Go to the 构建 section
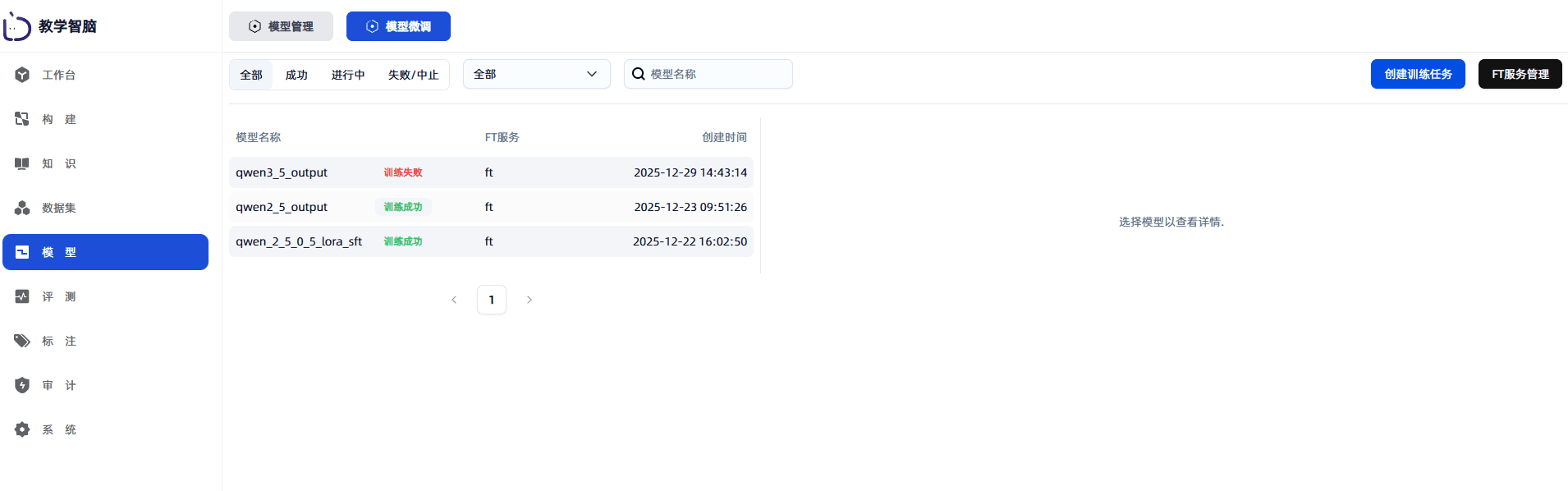1568x491 pixels. [x=105, y=119]
